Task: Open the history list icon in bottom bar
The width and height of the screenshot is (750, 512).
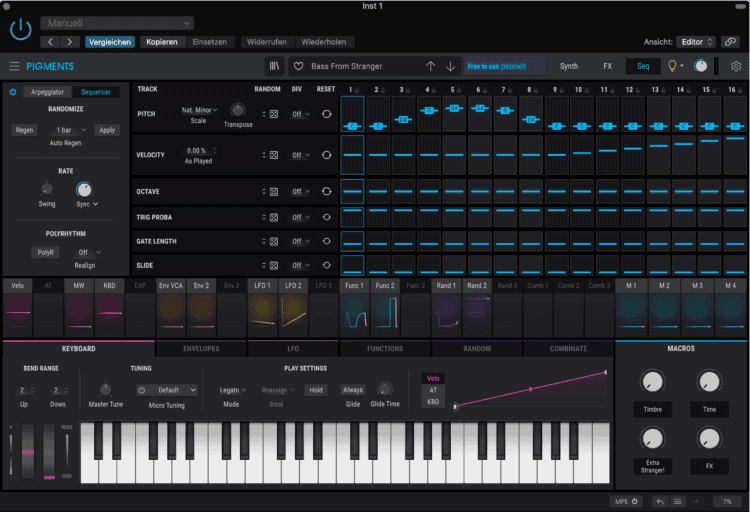Action: pos(677,501)
